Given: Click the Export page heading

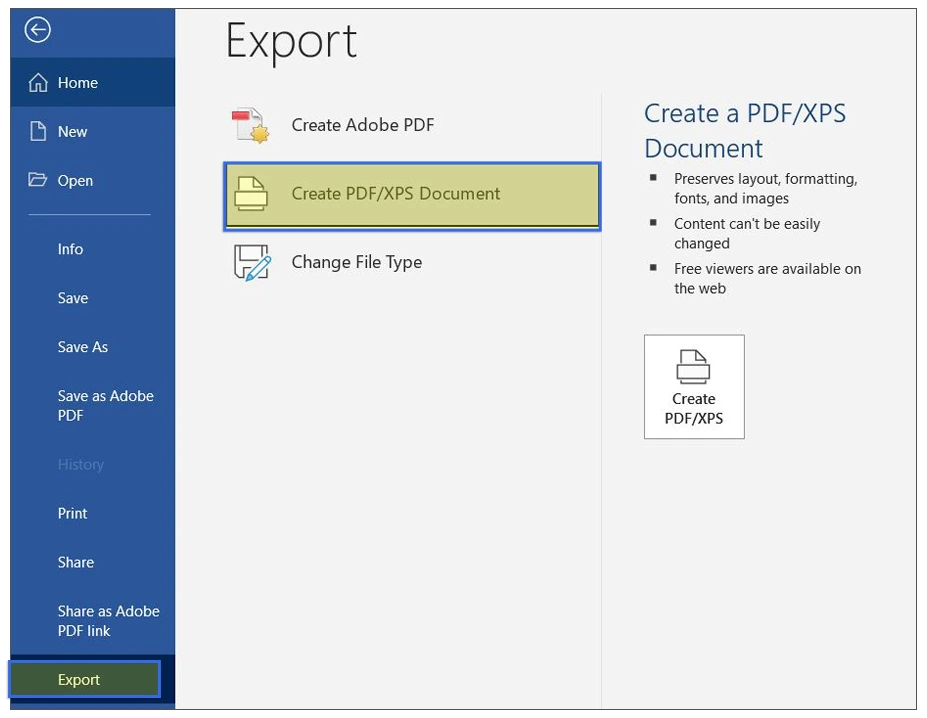Looking at the screenshot, I should 291,43.
